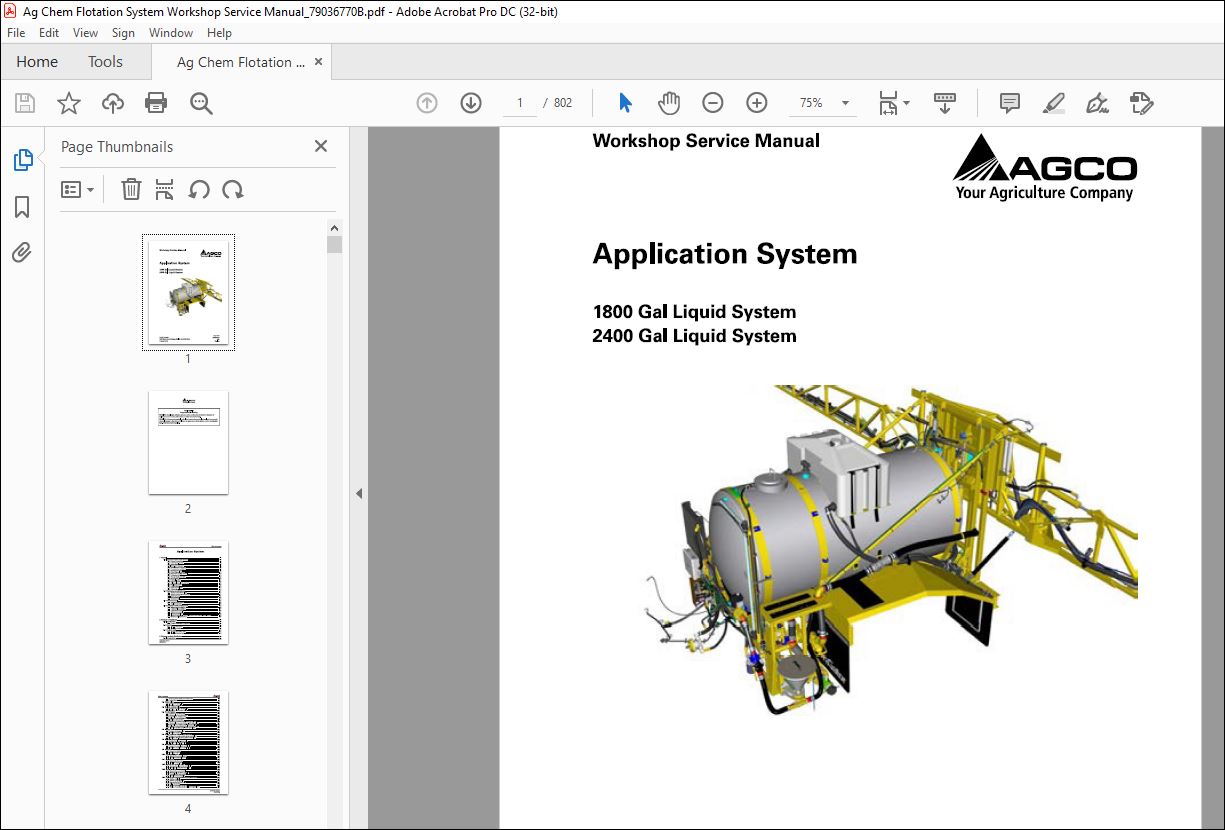Switch to the Home tab
Viewport: 1225px width, 830px height.
[37, 62]
